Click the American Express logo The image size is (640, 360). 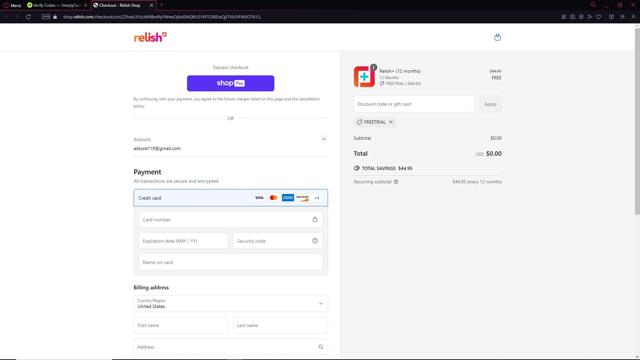click(288, 198)
